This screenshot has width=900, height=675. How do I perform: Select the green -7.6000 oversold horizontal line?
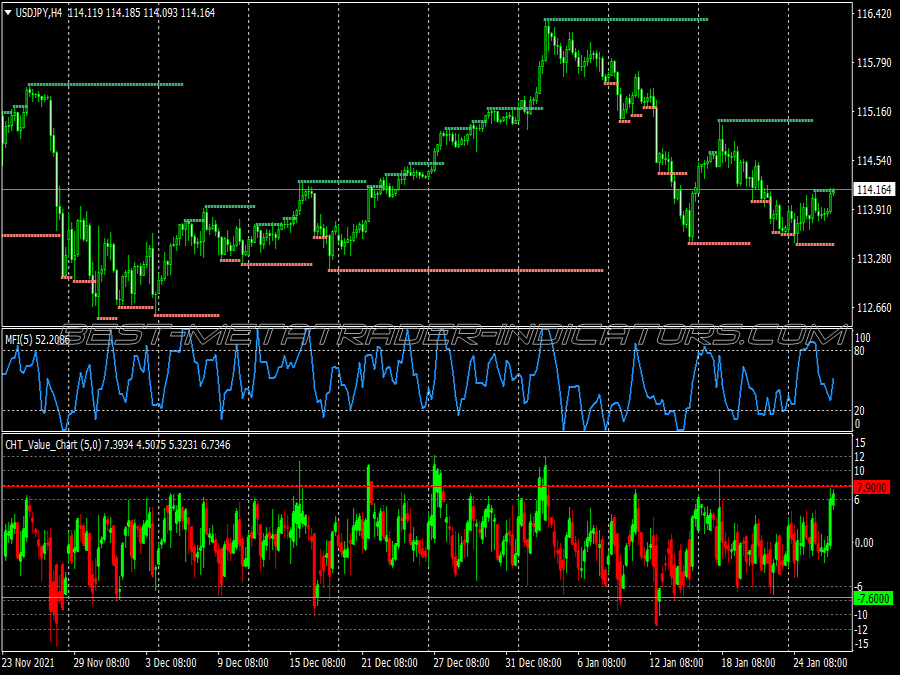point(427,598)
